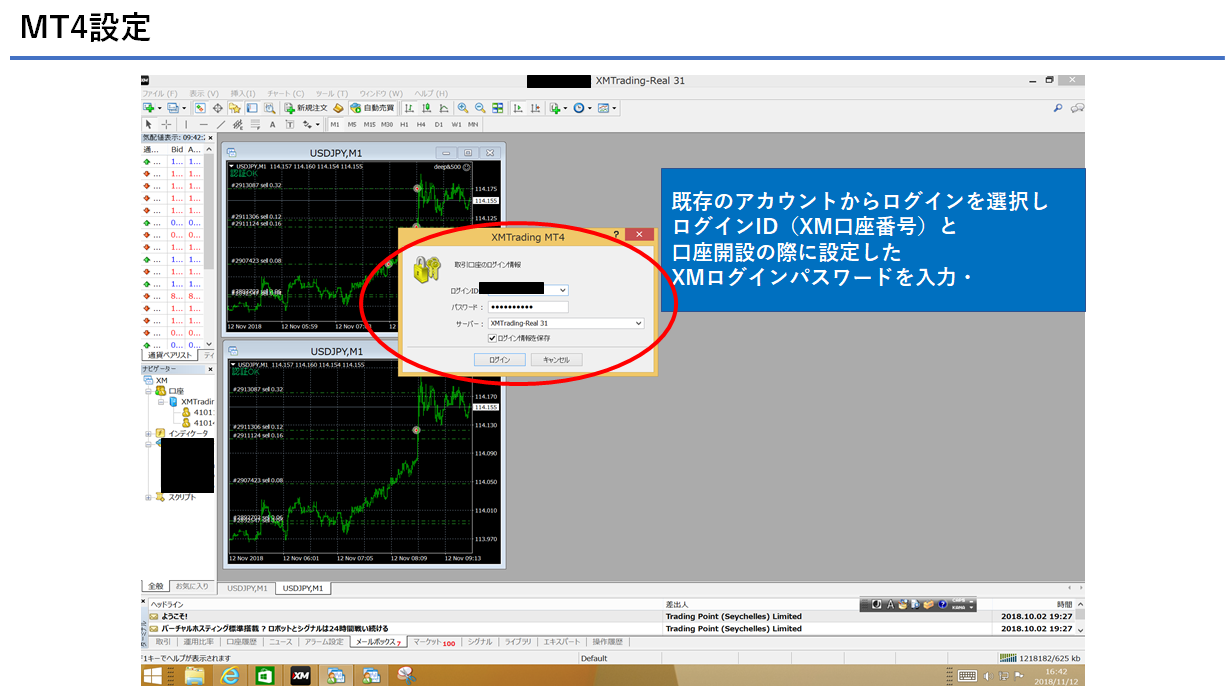Select the trendline drawing tool
Screen dimensions: 1227x686
(x=220, y=124)
